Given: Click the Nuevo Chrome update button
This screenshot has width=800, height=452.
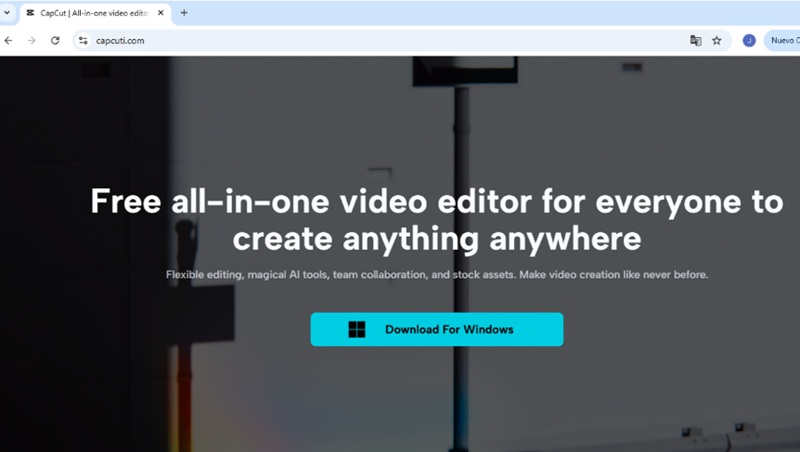Looking at the screenshot, I should 782,40.
